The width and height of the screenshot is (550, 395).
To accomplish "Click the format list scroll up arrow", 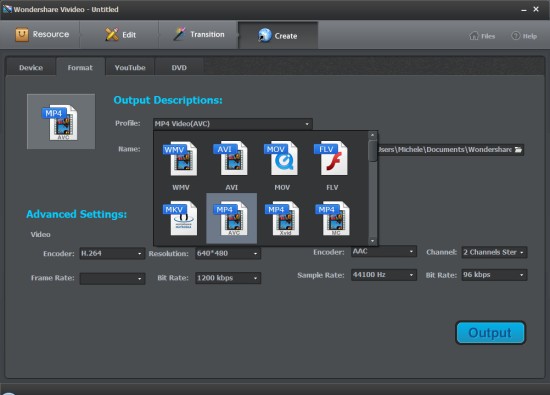I will pos(373,135).
